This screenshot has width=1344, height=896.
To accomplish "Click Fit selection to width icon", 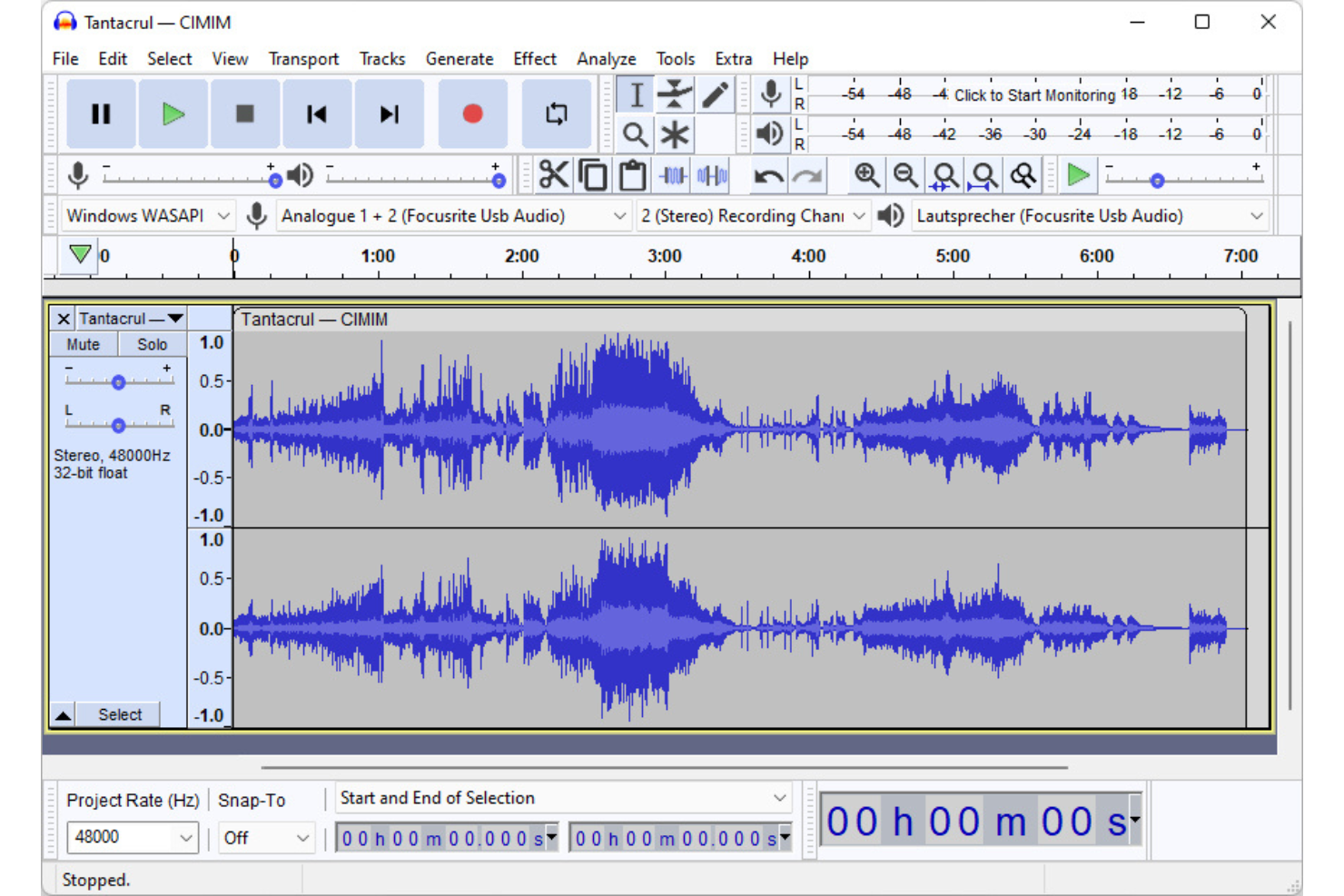I will pyautogui.click(x=944, y=174).
